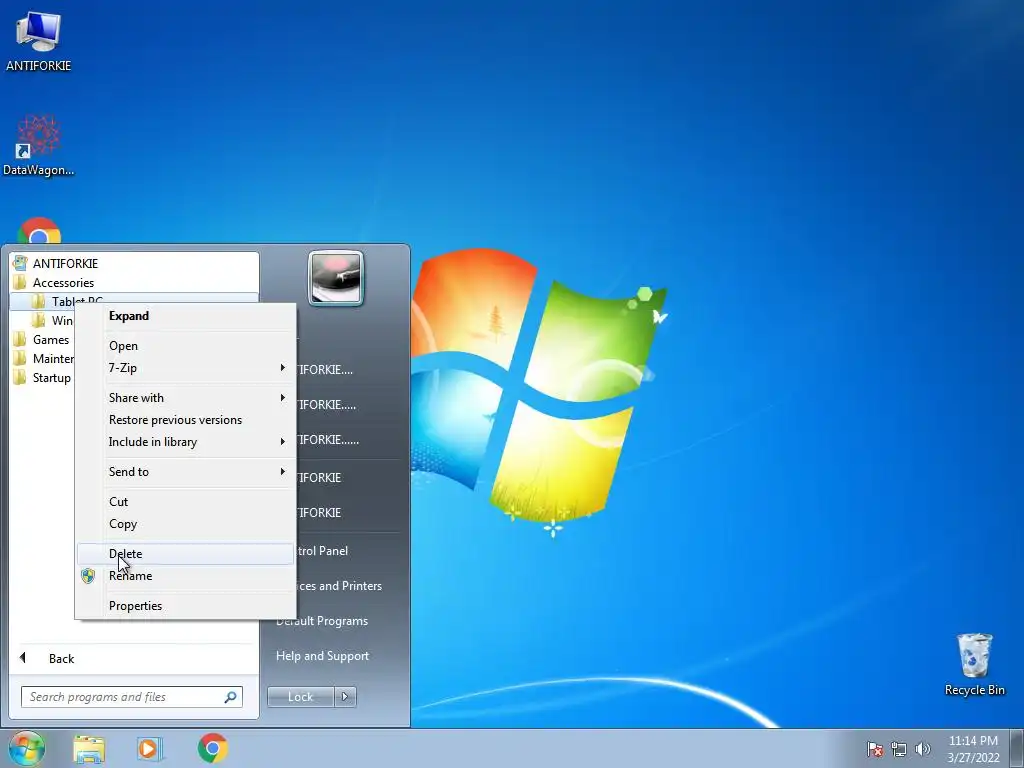This screenshot has width=1024, height=768.
Task: Choose Open in the context menu
Action: coord(185,345)
